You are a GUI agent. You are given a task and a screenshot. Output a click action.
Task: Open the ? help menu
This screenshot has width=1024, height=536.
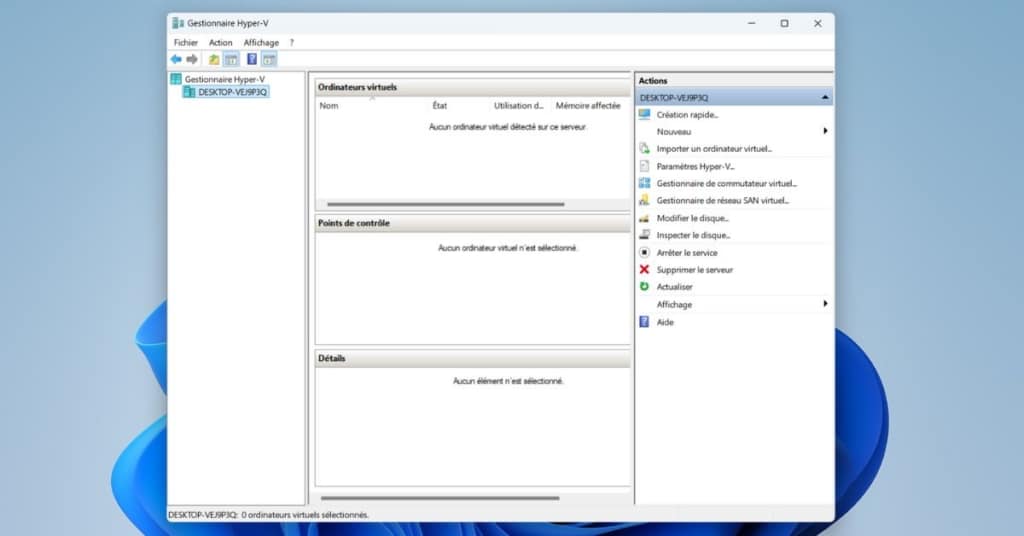click(292, 42)
